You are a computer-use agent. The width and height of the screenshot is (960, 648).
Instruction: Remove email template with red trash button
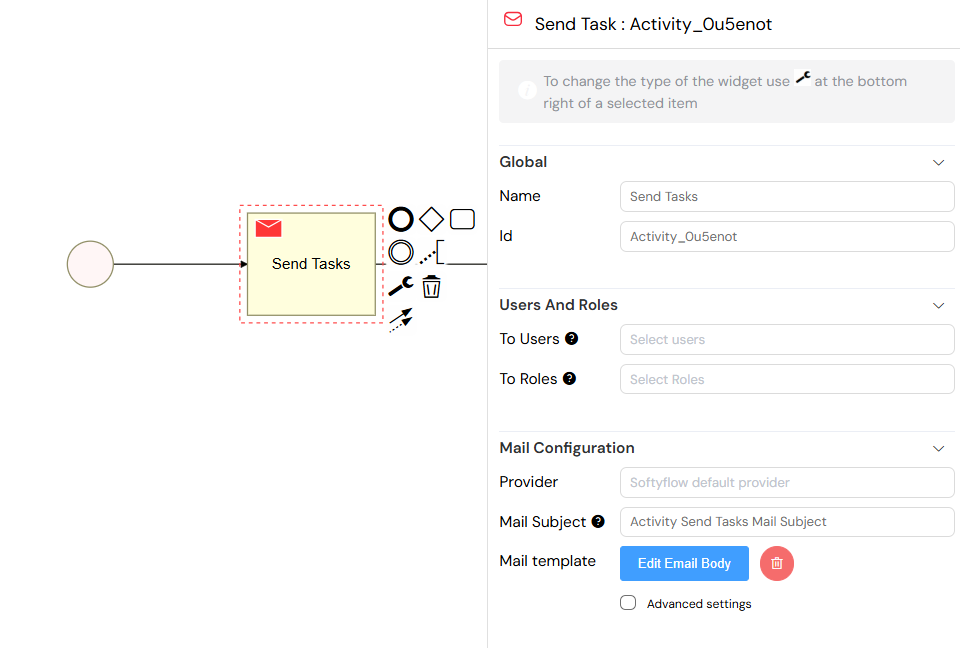click(x=777, y=563)
